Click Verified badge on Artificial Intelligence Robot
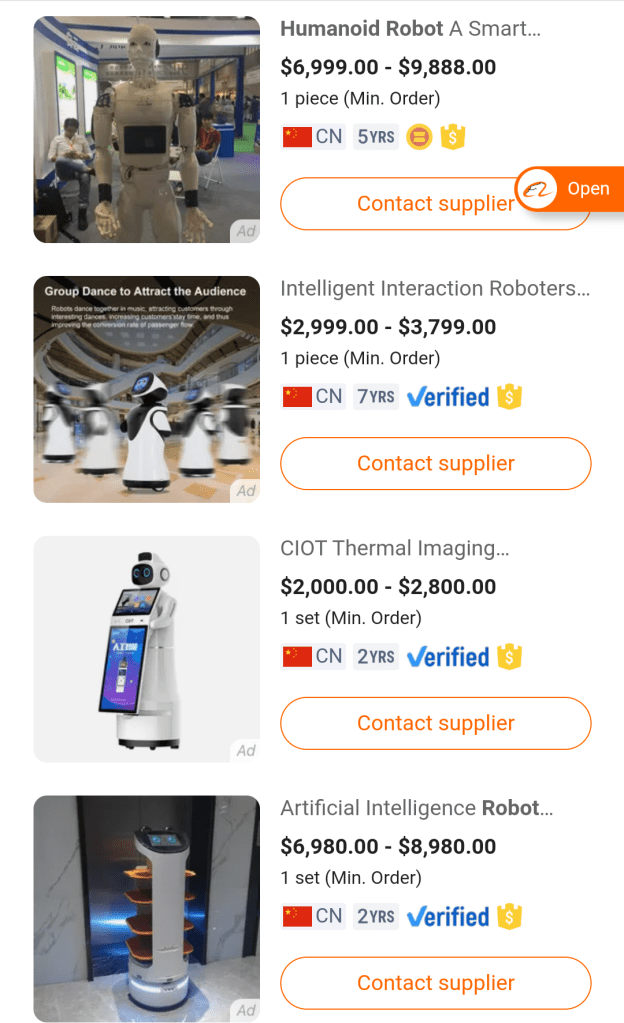The width and height of the screenshot is (624, 1023). [x=448, y=916]
